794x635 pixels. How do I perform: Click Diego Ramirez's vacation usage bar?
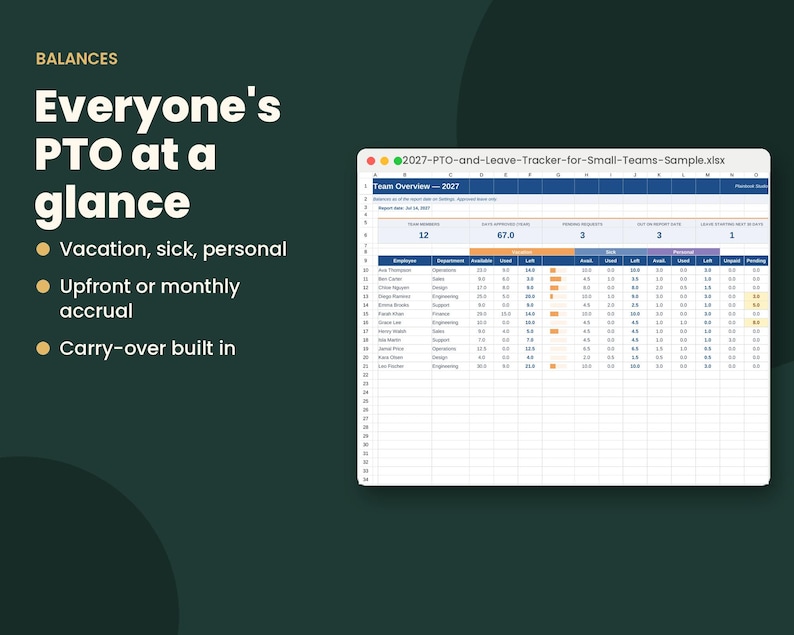pos(558,296)
